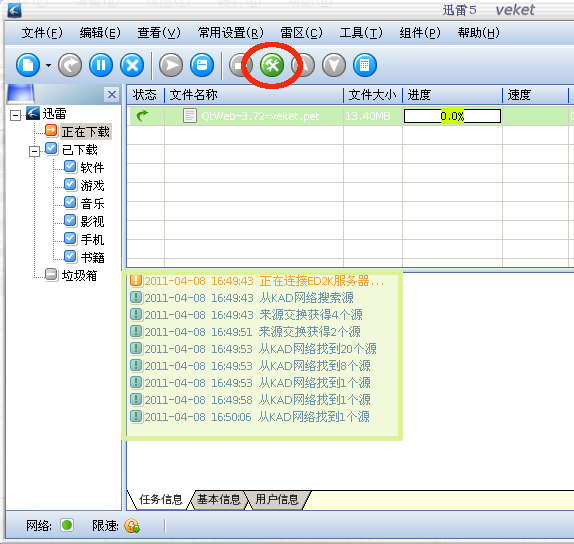Click the blue folder open-directory icon
This screenshot has height=544, width=574.
[202, 66]
